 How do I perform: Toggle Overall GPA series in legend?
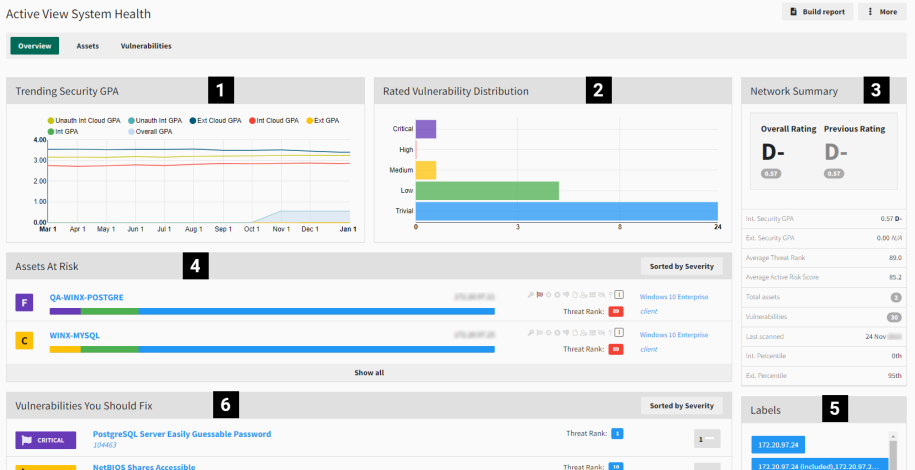coord(150,131)
